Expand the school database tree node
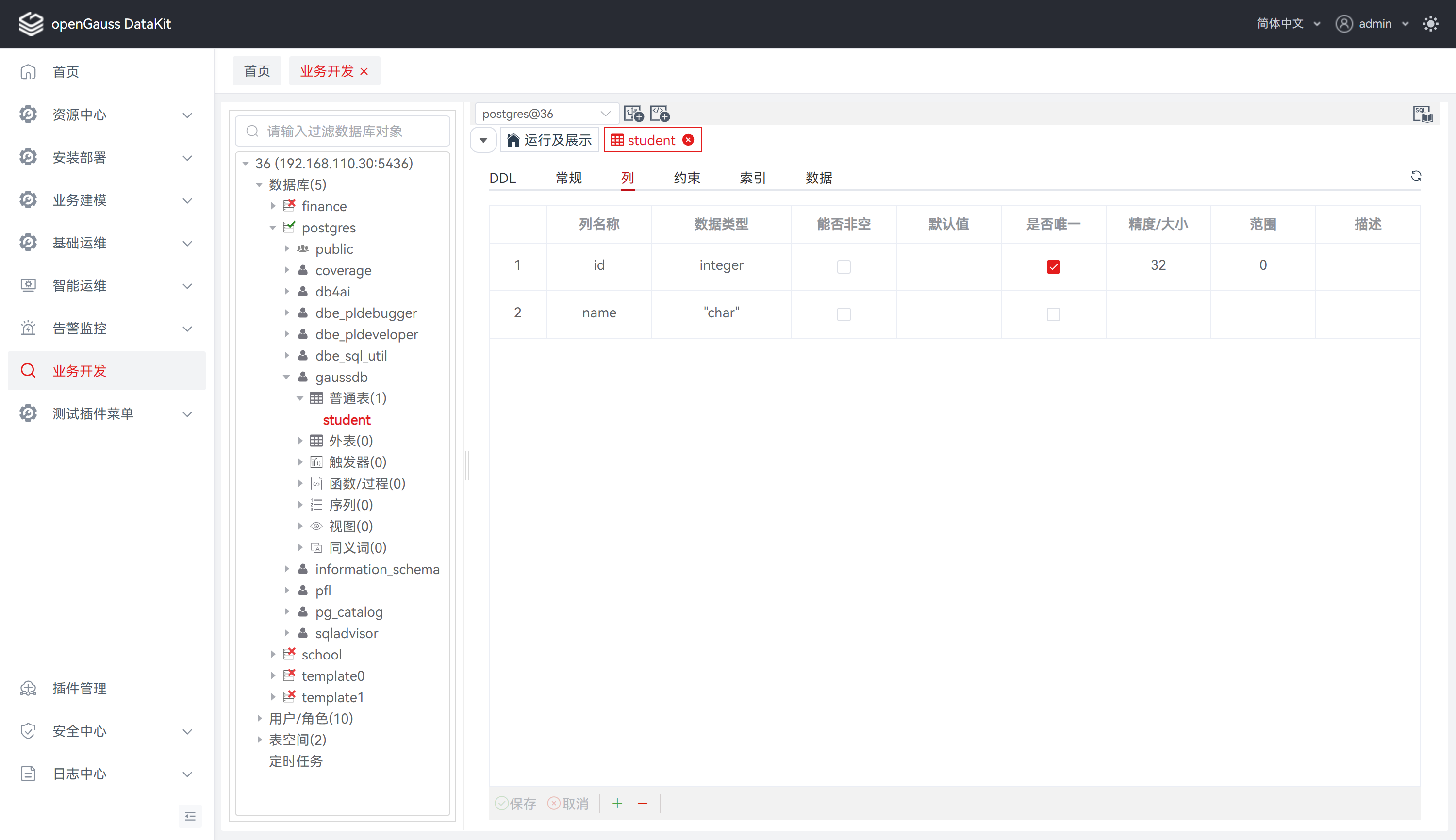 pyautogui.click(x=273, y=654)
